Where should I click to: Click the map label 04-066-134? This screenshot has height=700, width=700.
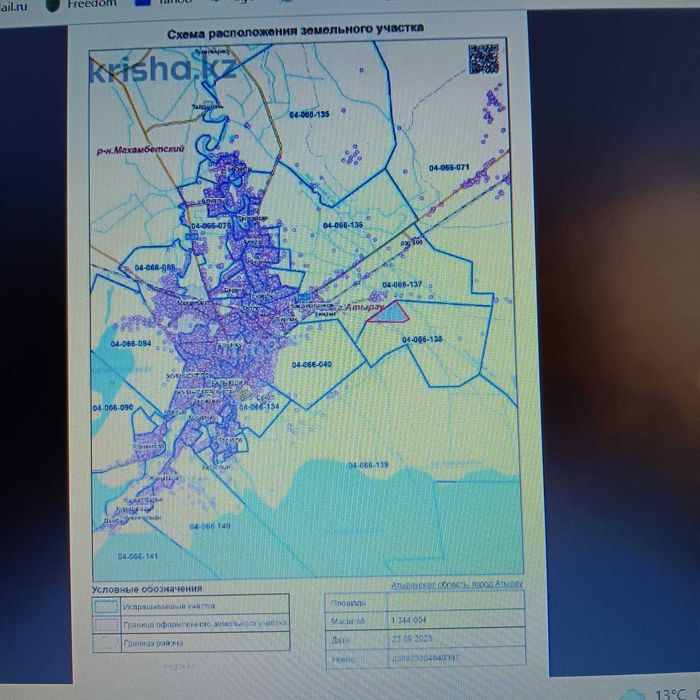click(259, 407)
